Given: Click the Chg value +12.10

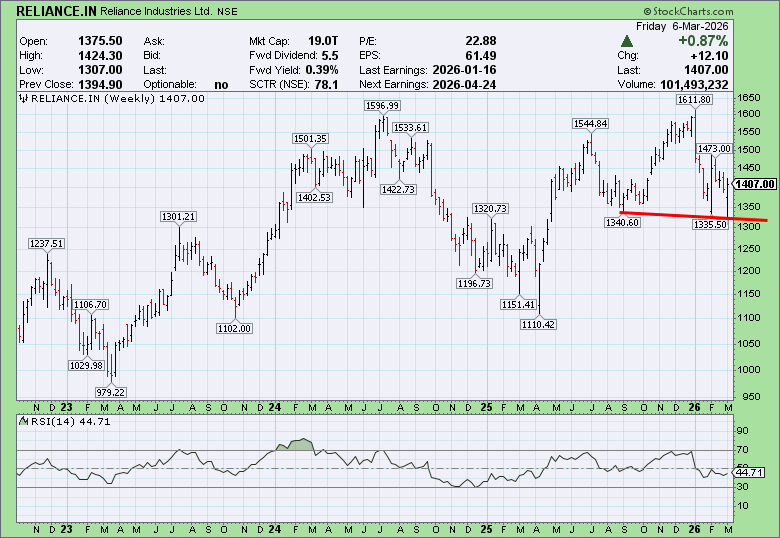Looking at the screenshot, I should (709, 56).
